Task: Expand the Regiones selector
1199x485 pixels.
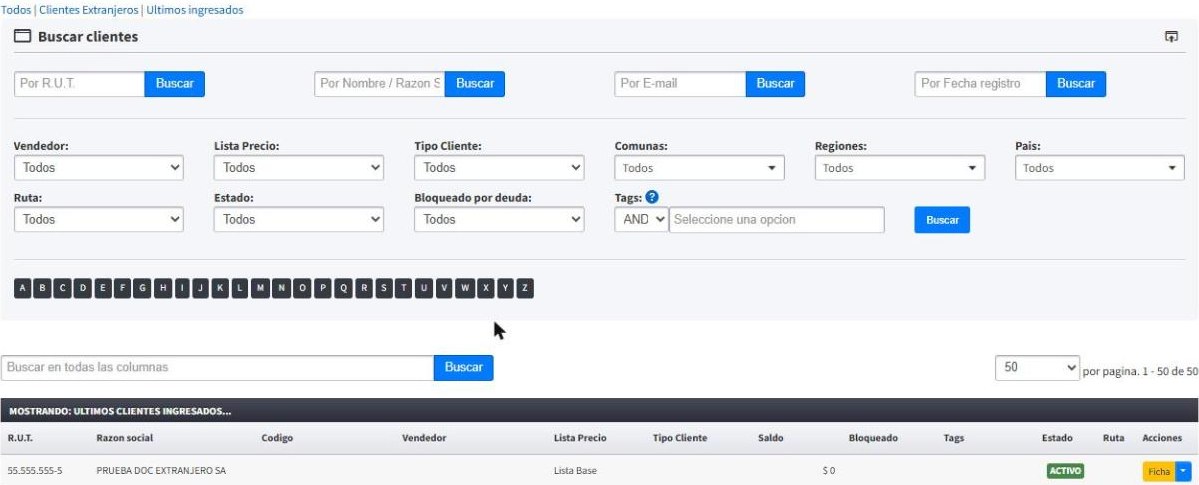Action: 900,168
